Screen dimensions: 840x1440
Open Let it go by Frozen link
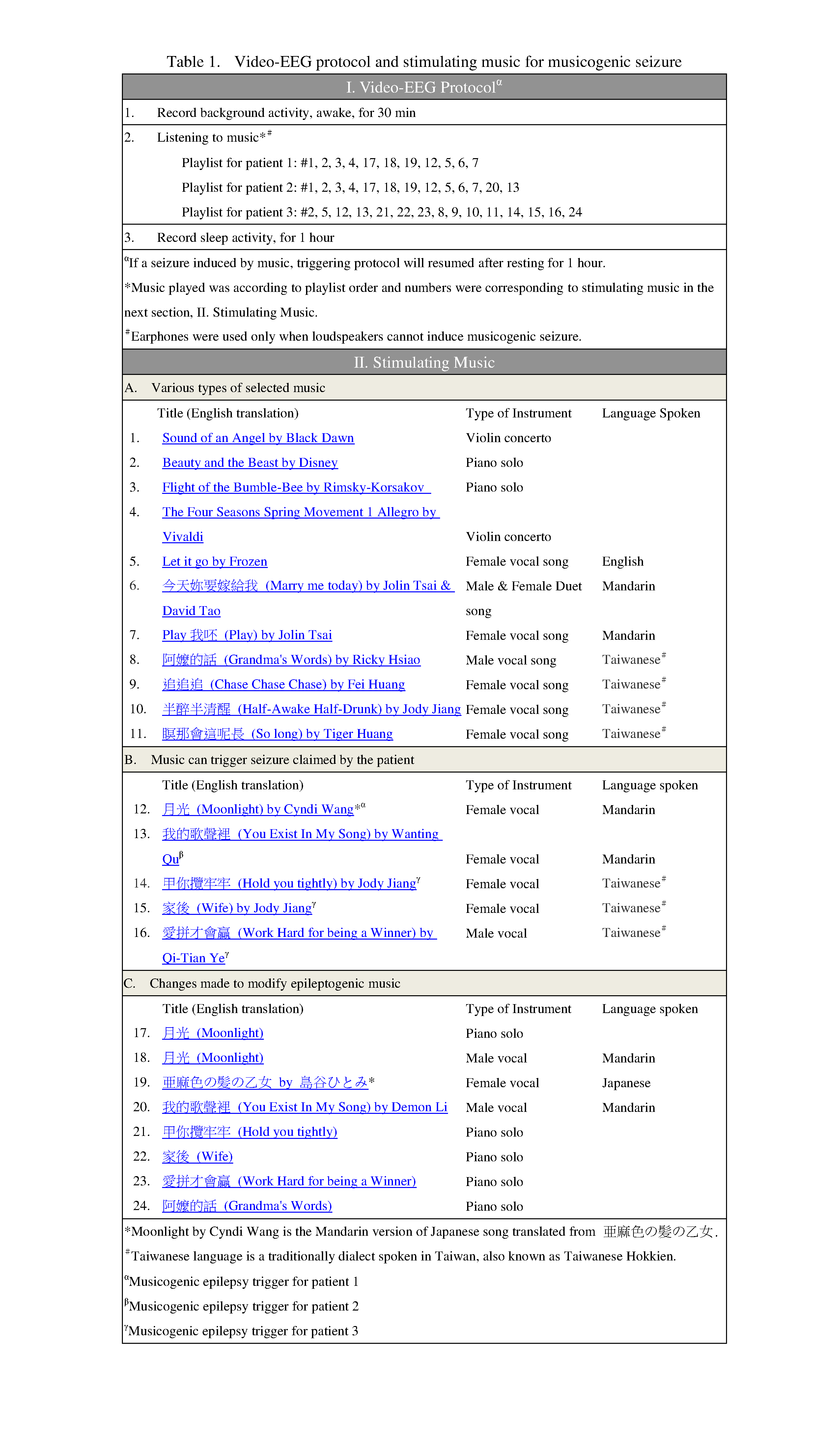point(214,561)
